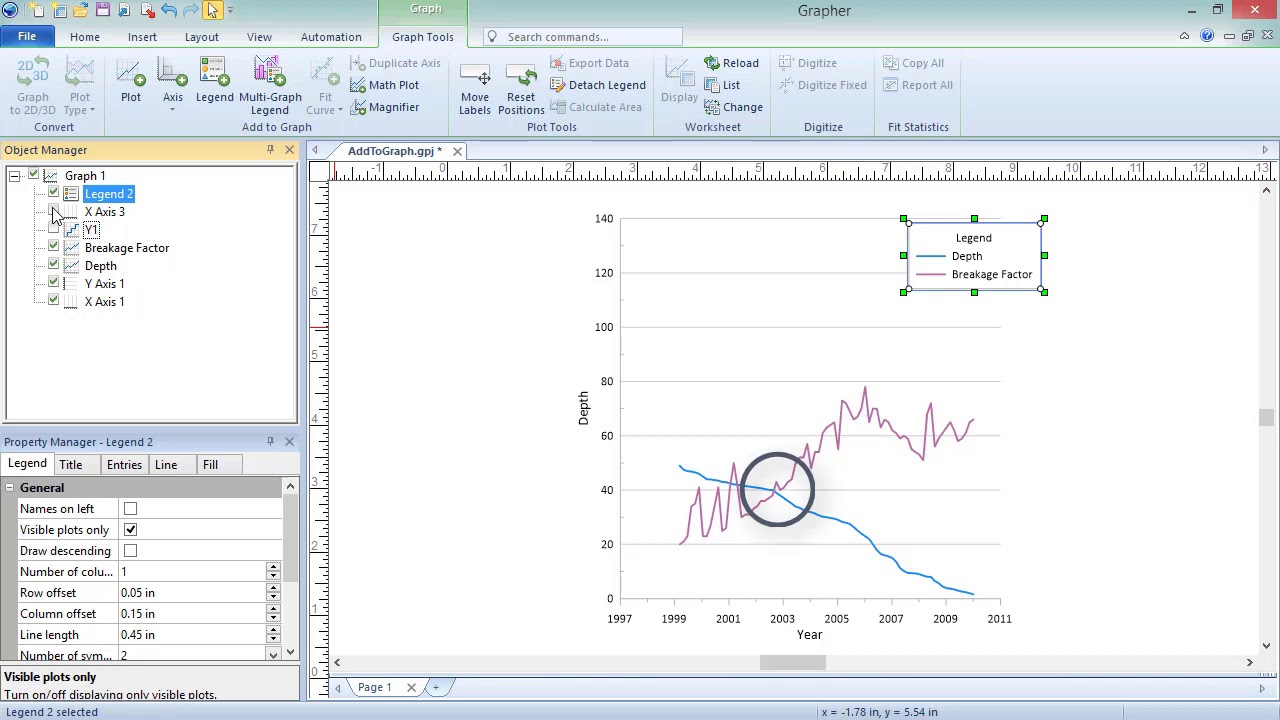Open Help with the question mark icon
The image size is (1280, 720).
pyautogui.click(x=1206, y=36)
